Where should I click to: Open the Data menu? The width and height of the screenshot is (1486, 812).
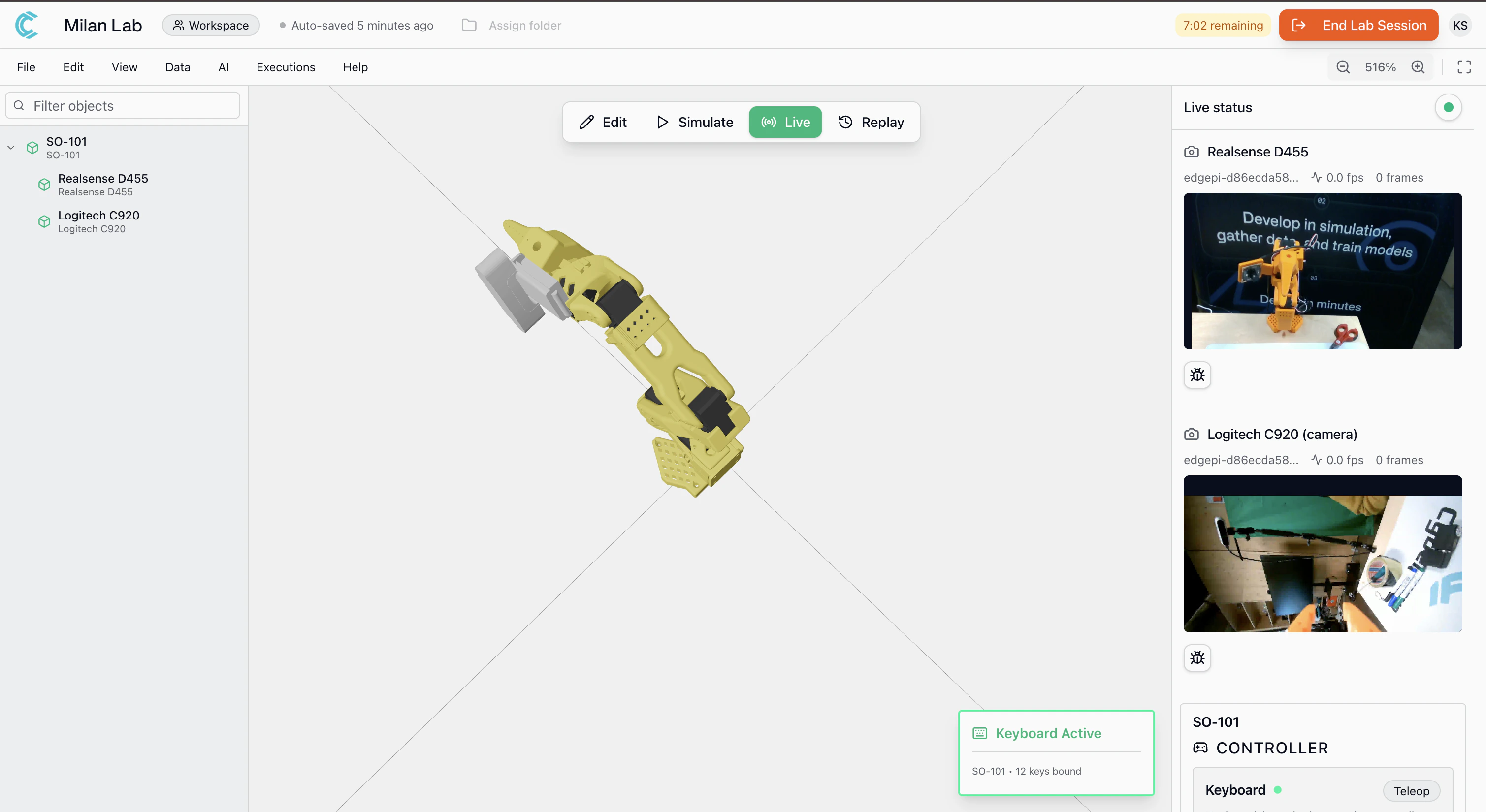(178, 67)
